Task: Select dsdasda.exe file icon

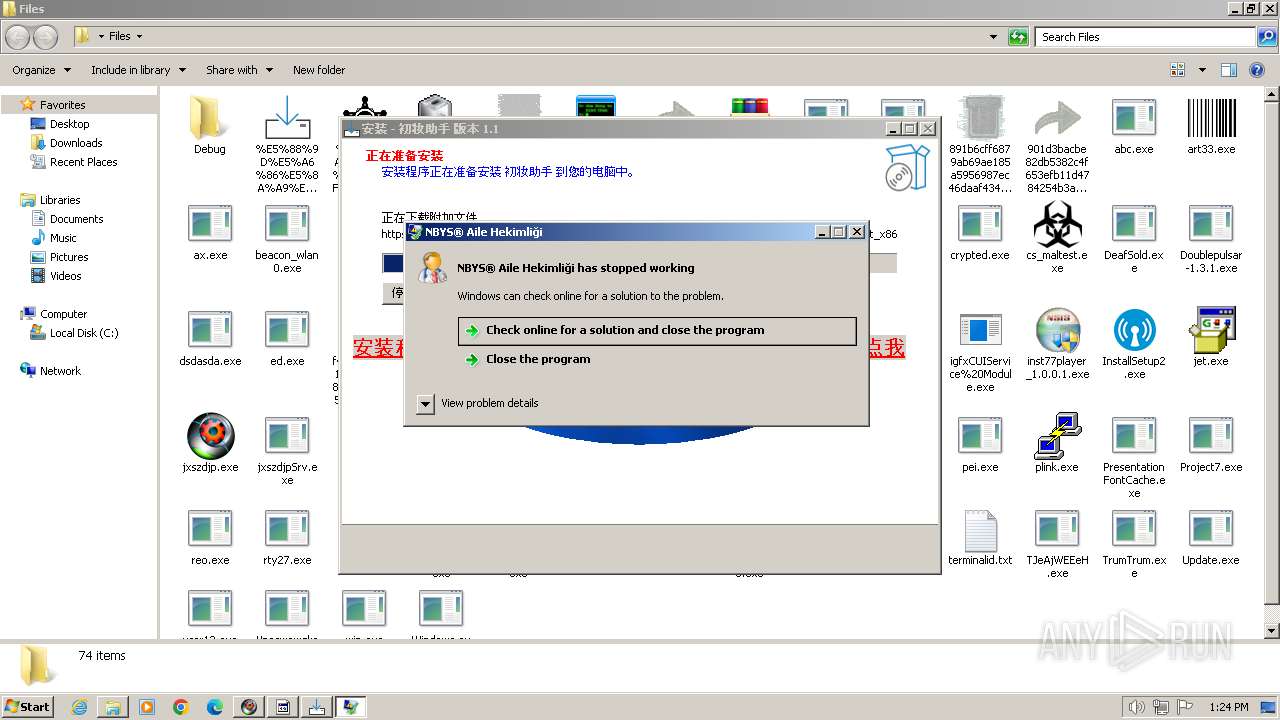Action: point(210,330)
